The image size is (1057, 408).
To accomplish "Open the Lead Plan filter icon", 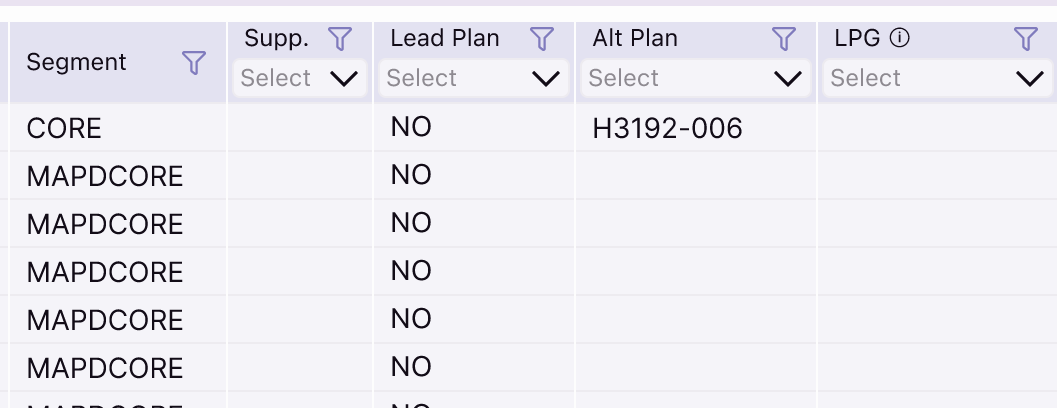I will click(542, 39).
